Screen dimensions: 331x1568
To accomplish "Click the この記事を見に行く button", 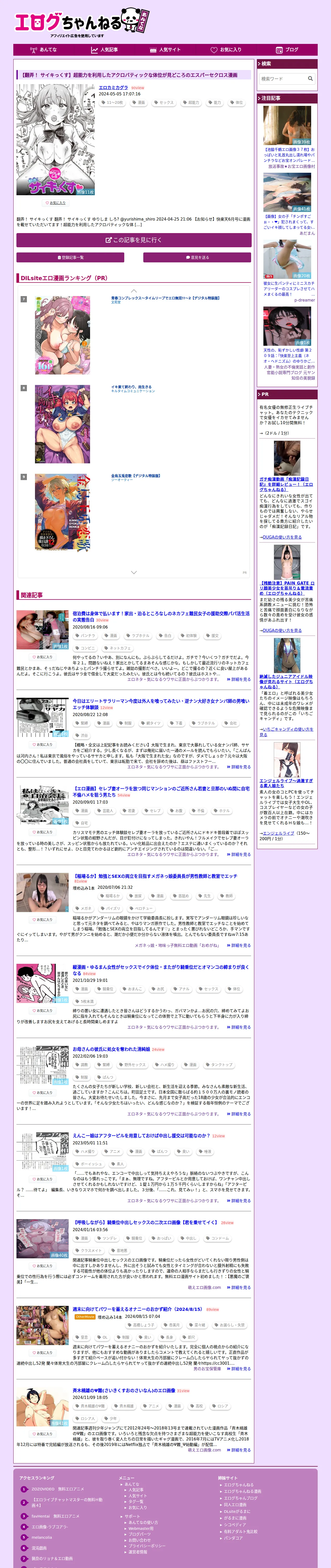I will pyautogui.click(x=134, y=240).
